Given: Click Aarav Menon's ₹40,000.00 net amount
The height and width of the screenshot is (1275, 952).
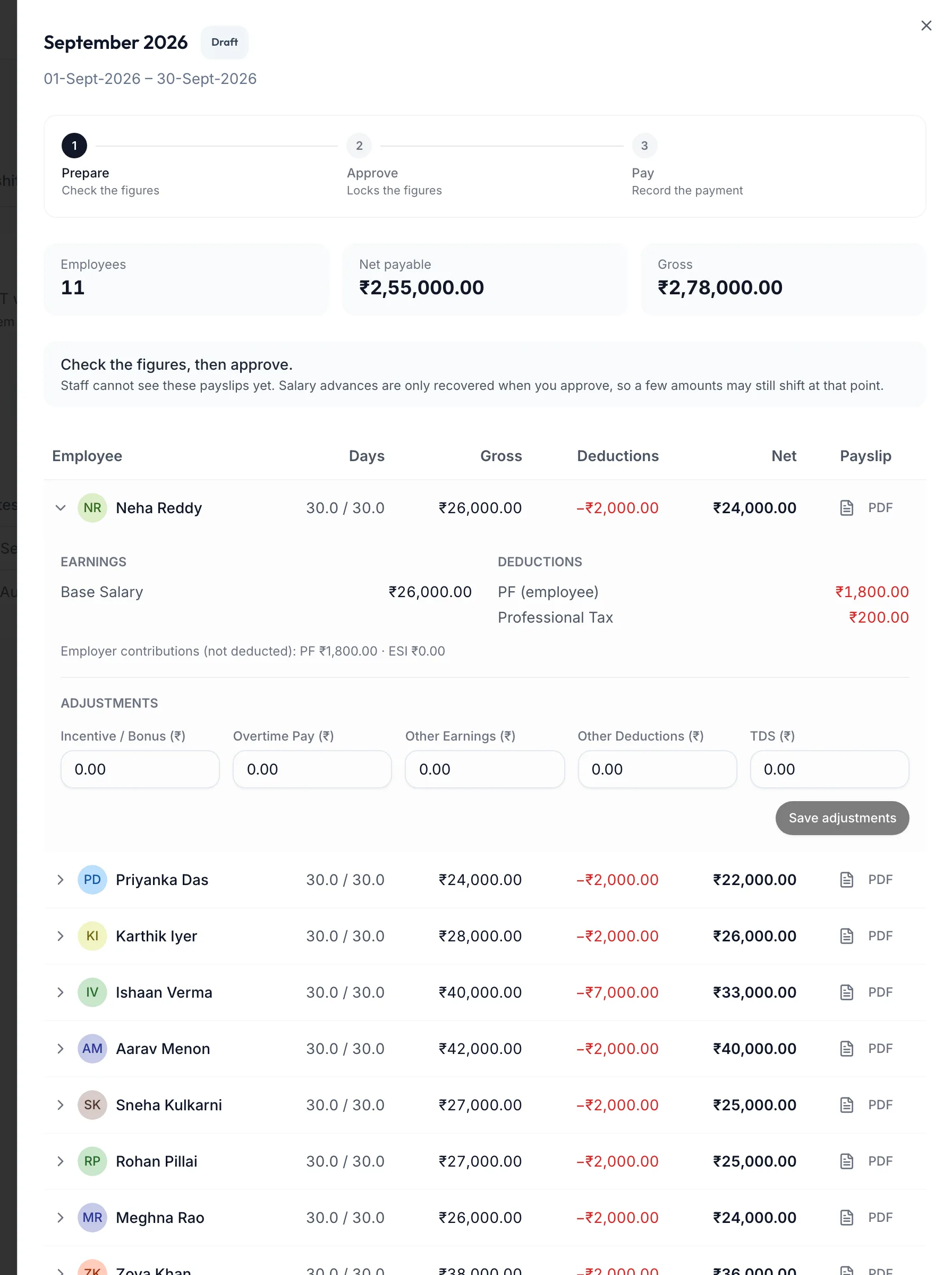Looking at the screenshot, I should tap(754, 1048).
